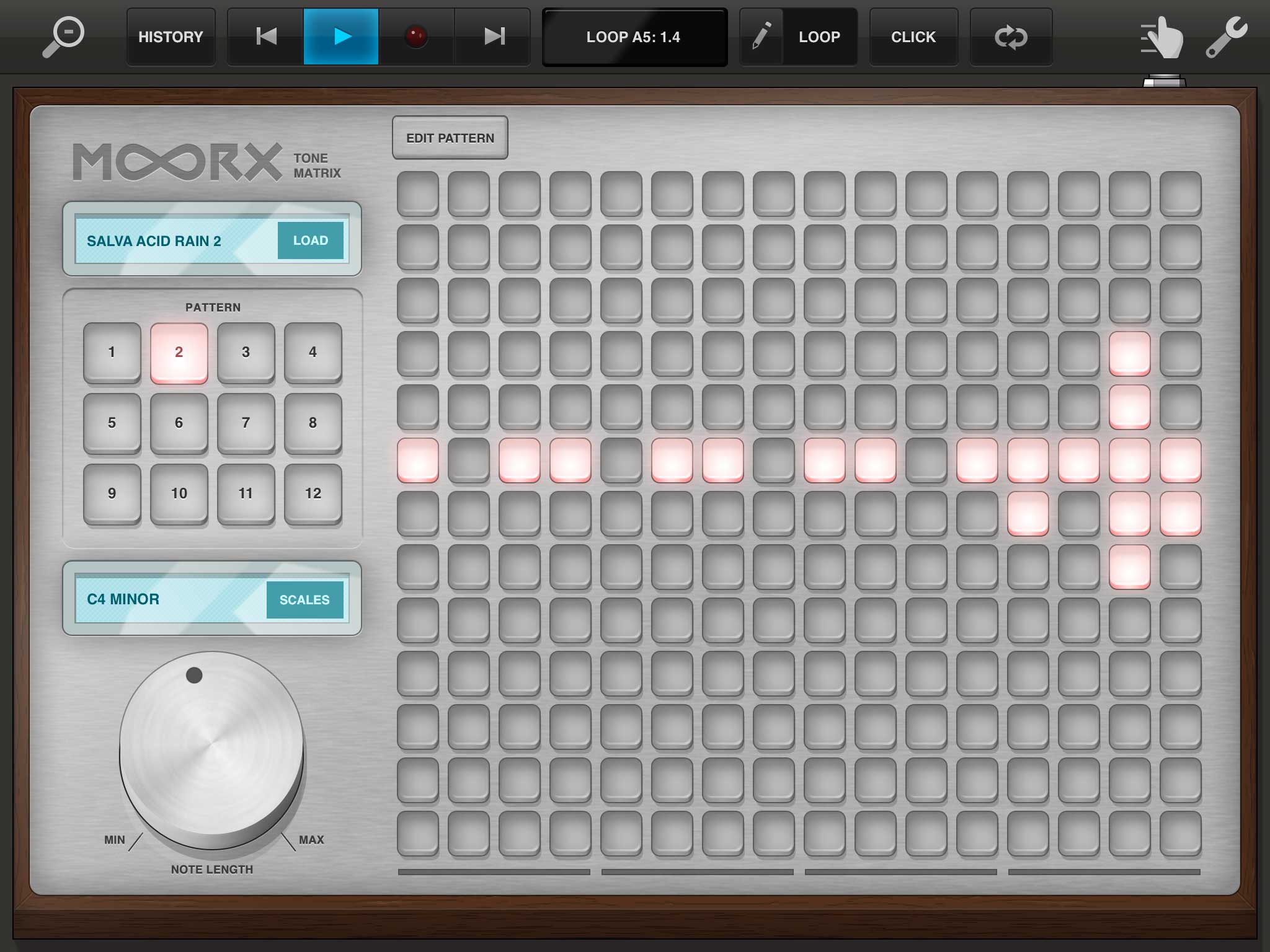This screenshot has width=1270, height=952.
Task: Select the pencil edit icon
Action: (x=762, y=37)
